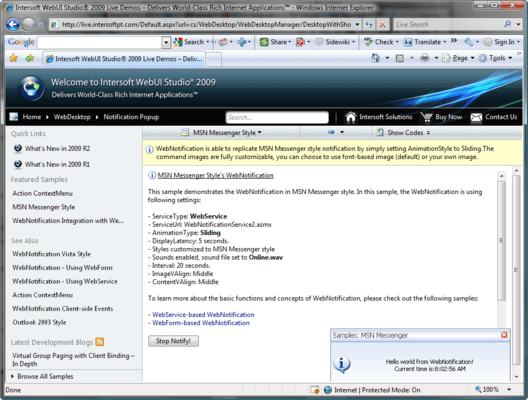Screen dimensions: 528x400
Task: Open the address bar history dropdown
Action: point(357,25)
